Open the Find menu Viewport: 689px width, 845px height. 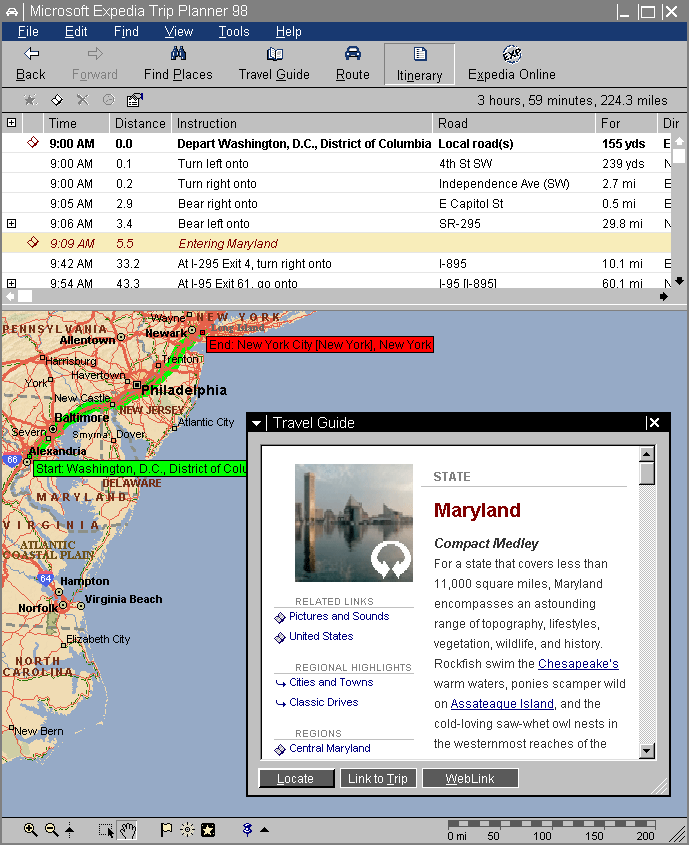pyautogui.click(x=126, y=32)
